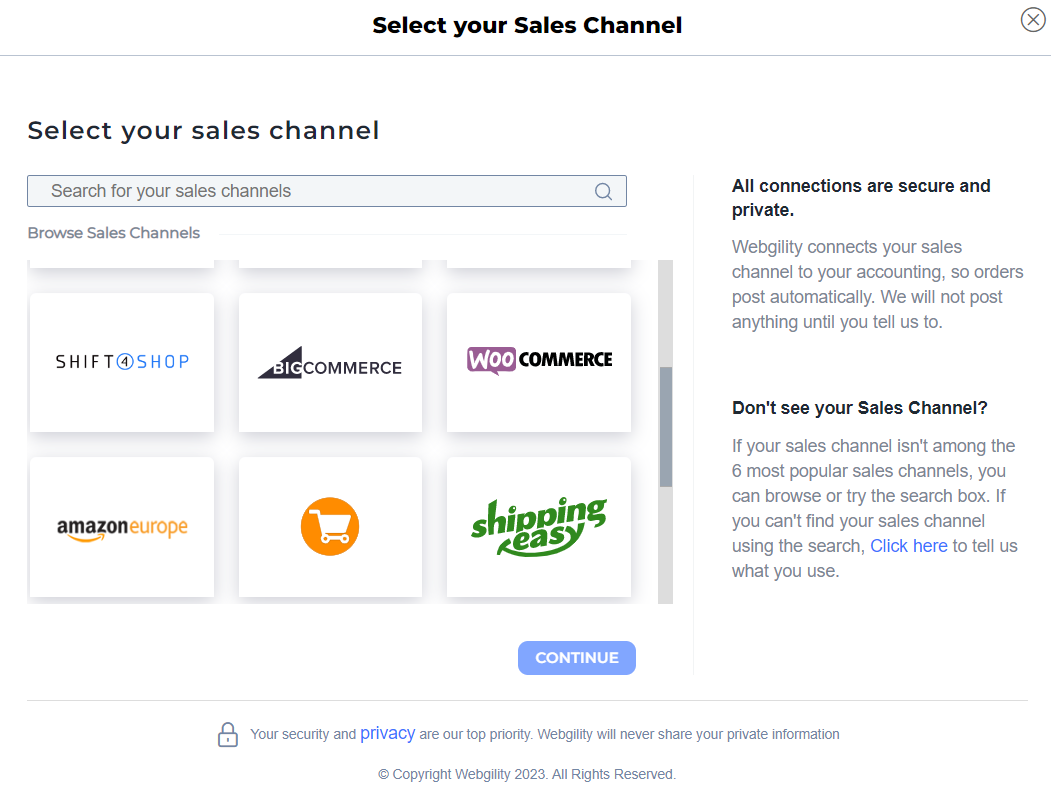Select the ShippingEasy channel card
This screenshot has width=1051, height=810.
539,527
